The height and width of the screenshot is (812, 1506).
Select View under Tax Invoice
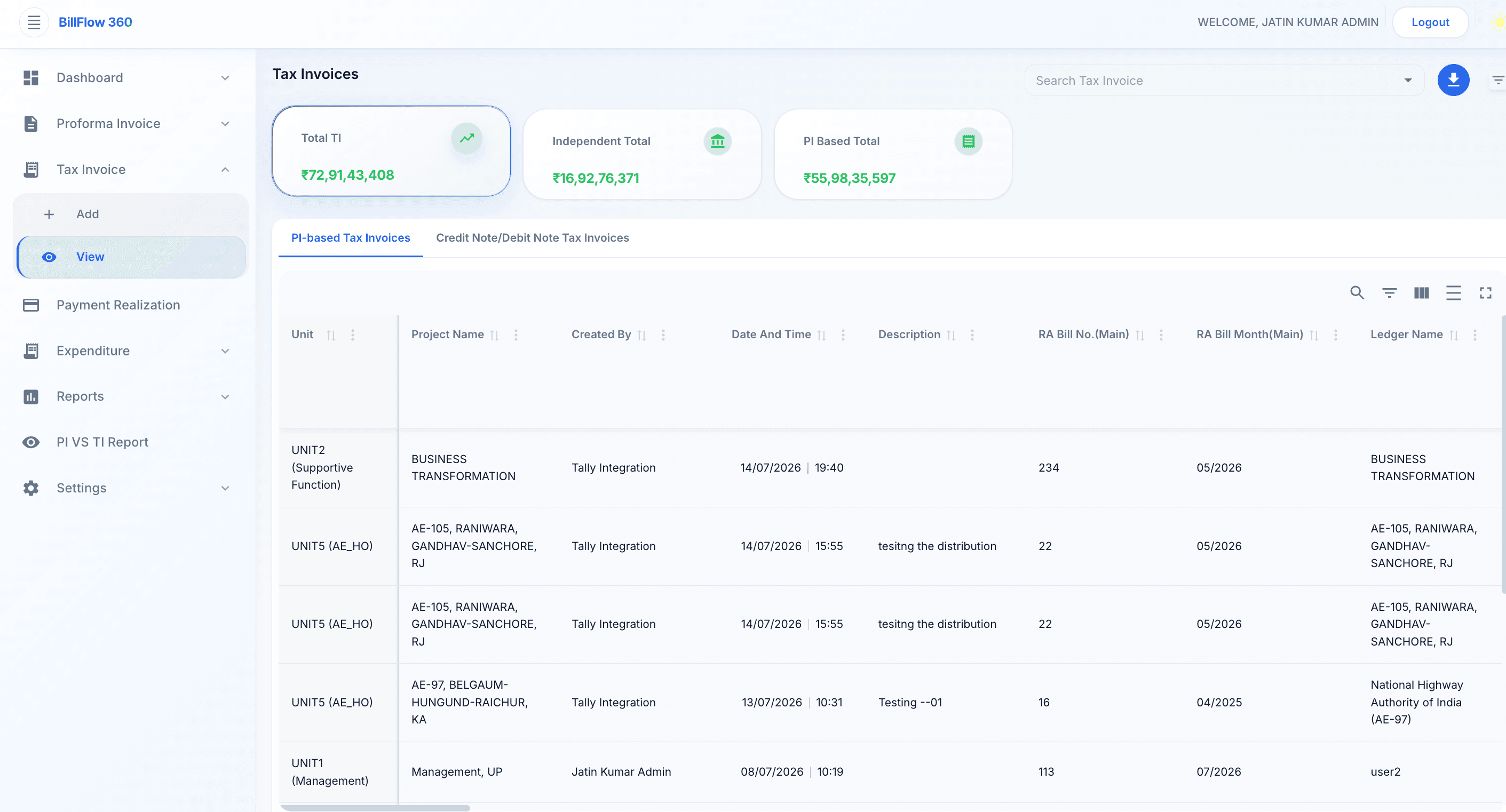tap(131, 257)
